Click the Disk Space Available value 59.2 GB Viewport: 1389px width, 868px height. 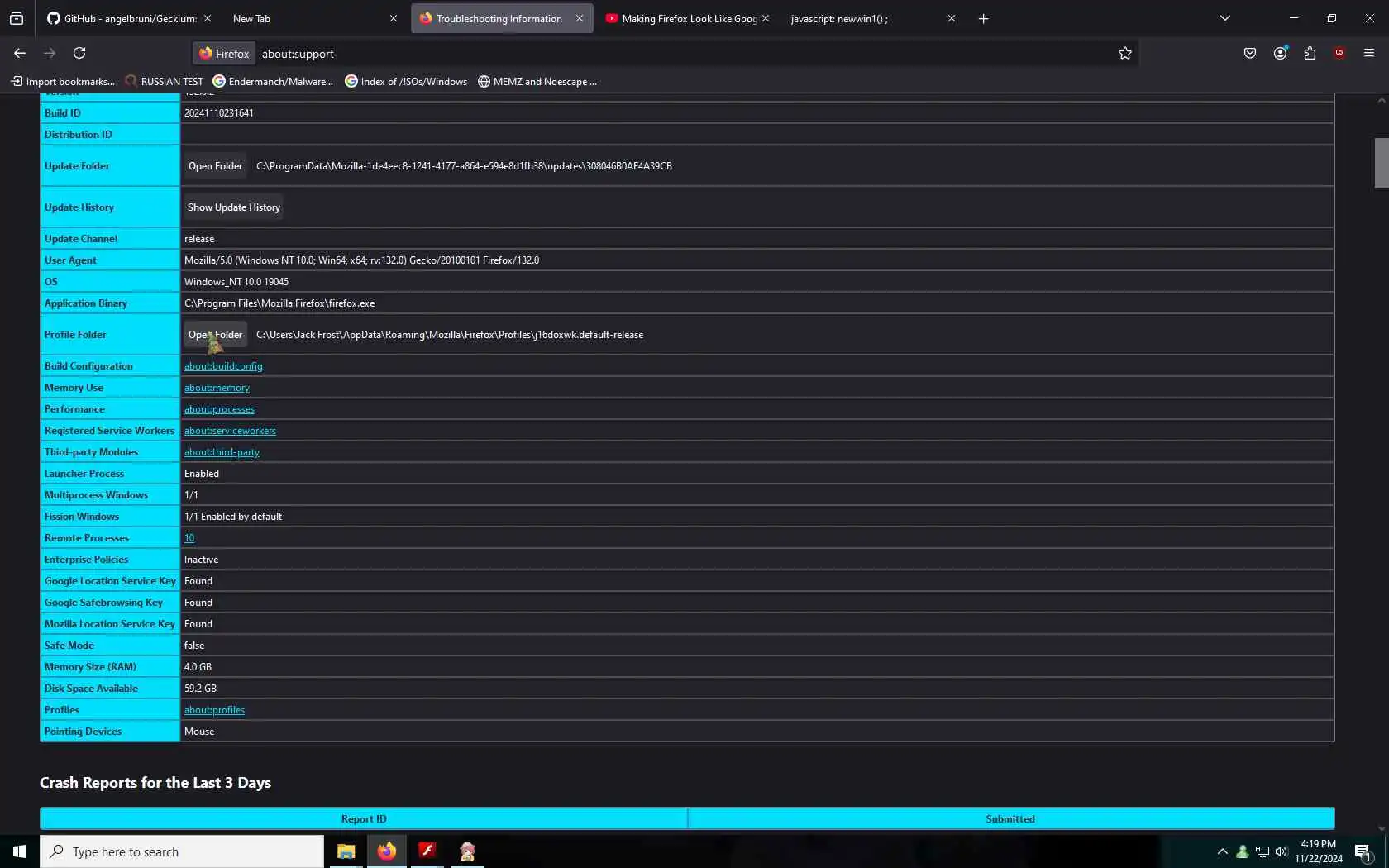click(200, 689)
